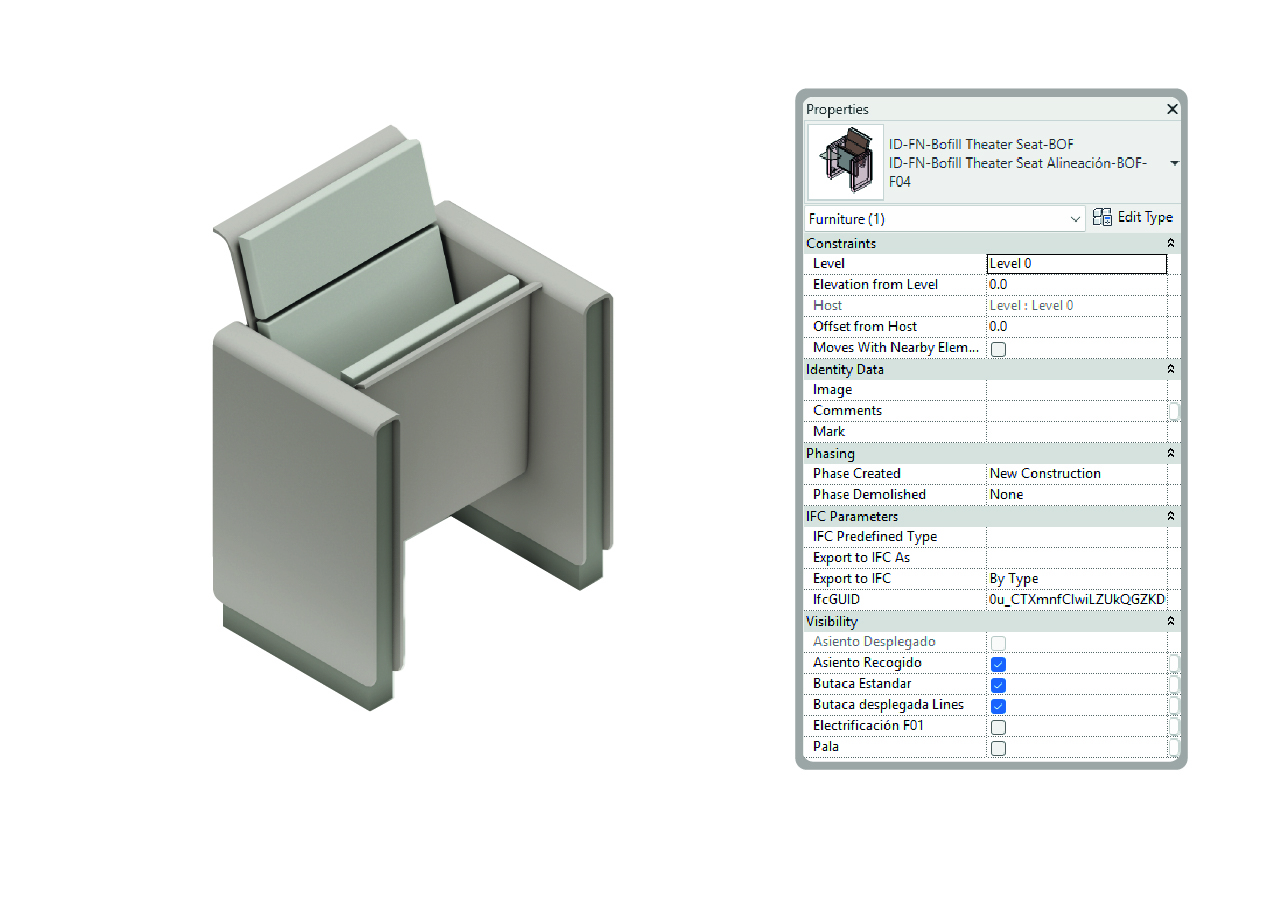The image size is (1264, 914).
Task: Collapse the Phasing section
Action: (x=1171, y=453)
